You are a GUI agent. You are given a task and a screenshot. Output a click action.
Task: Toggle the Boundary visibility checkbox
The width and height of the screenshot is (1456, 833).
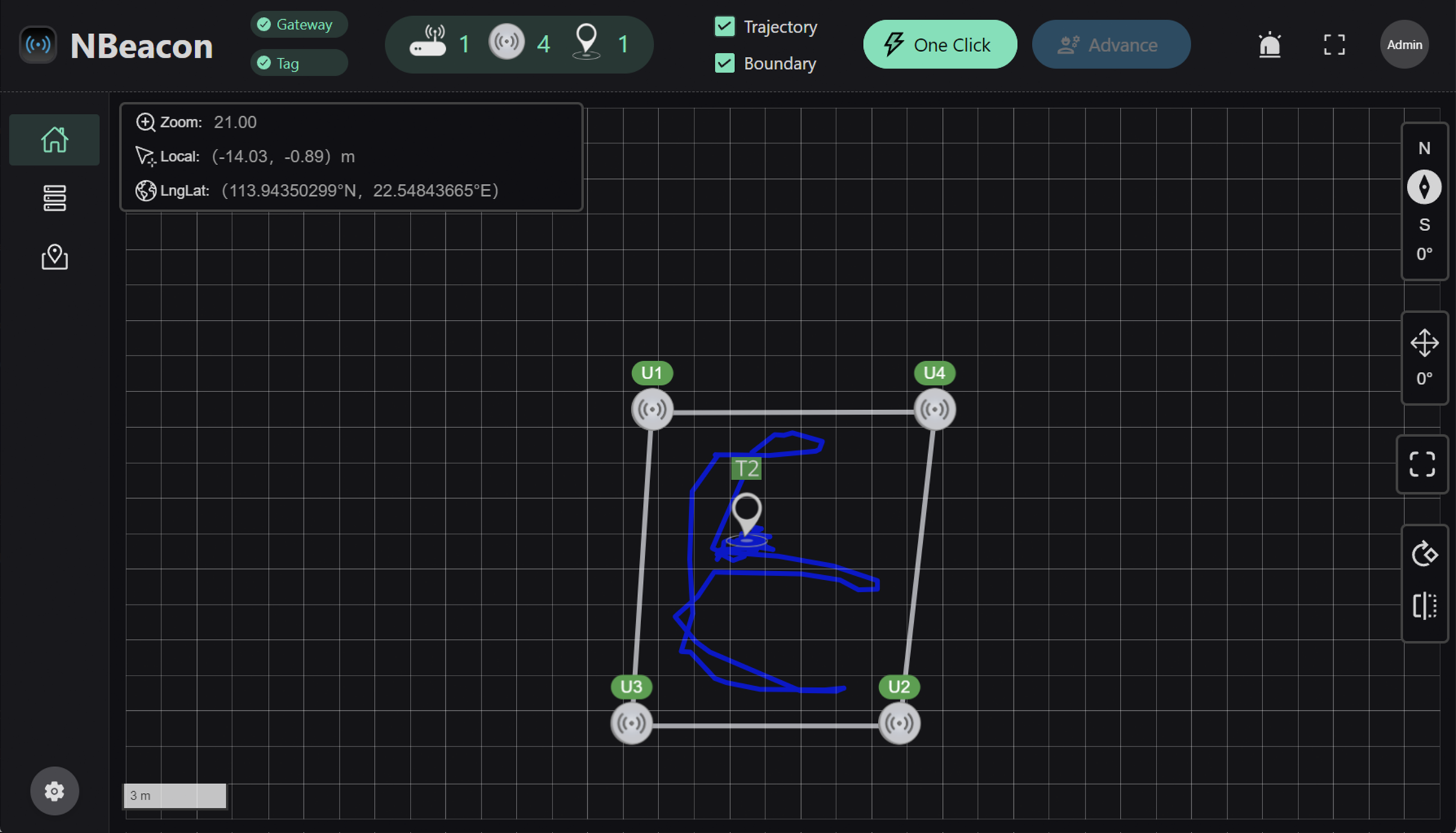724,62
